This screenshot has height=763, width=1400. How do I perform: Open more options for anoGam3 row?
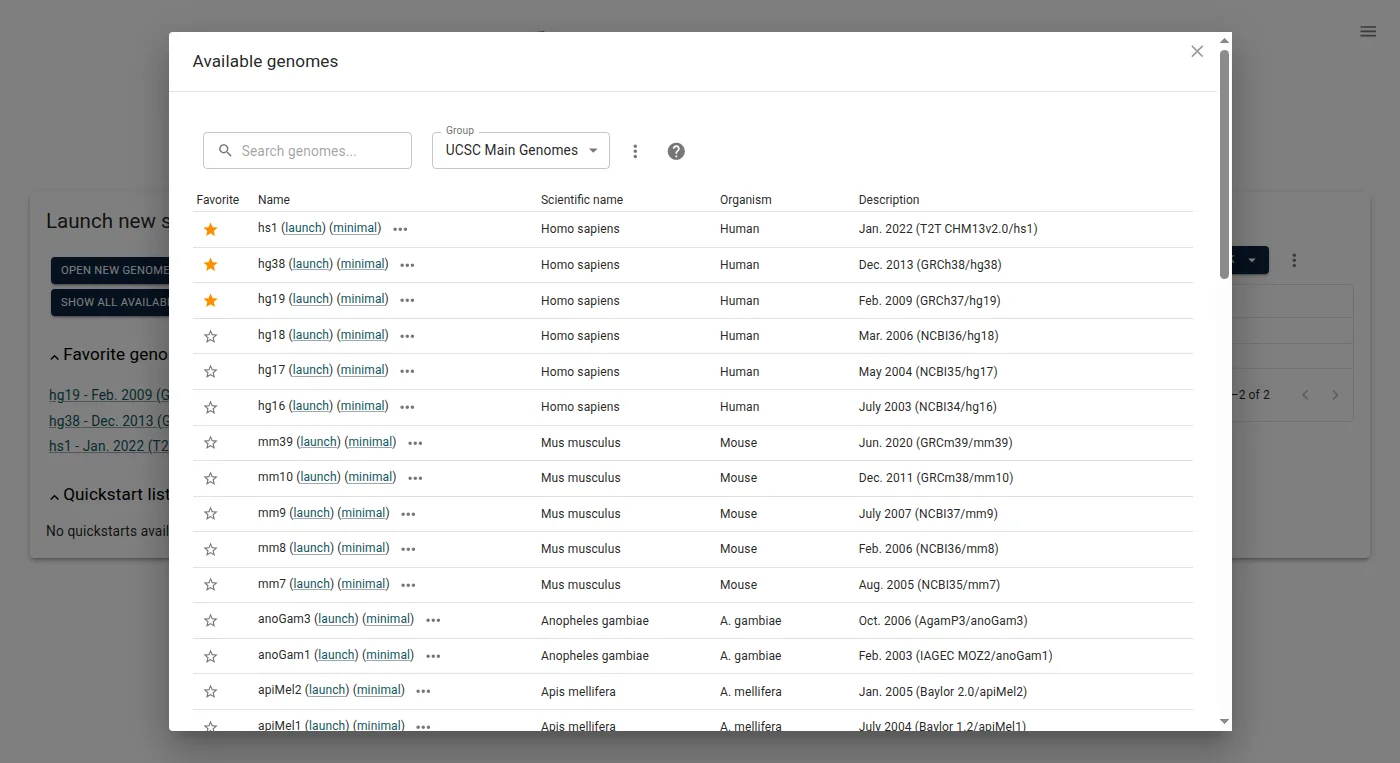tap(433, 620)
